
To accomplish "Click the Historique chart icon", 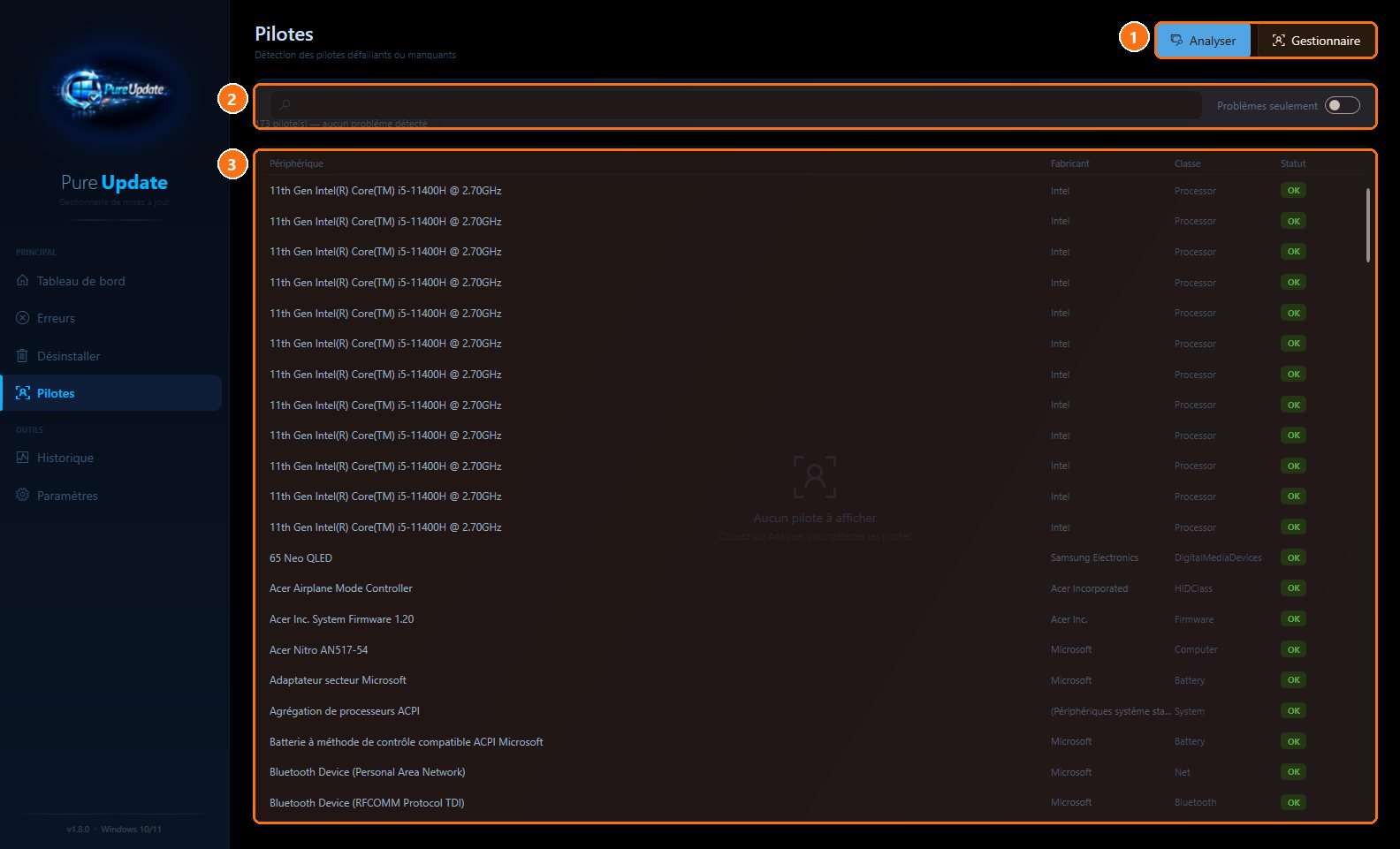I will coord(23,458).
